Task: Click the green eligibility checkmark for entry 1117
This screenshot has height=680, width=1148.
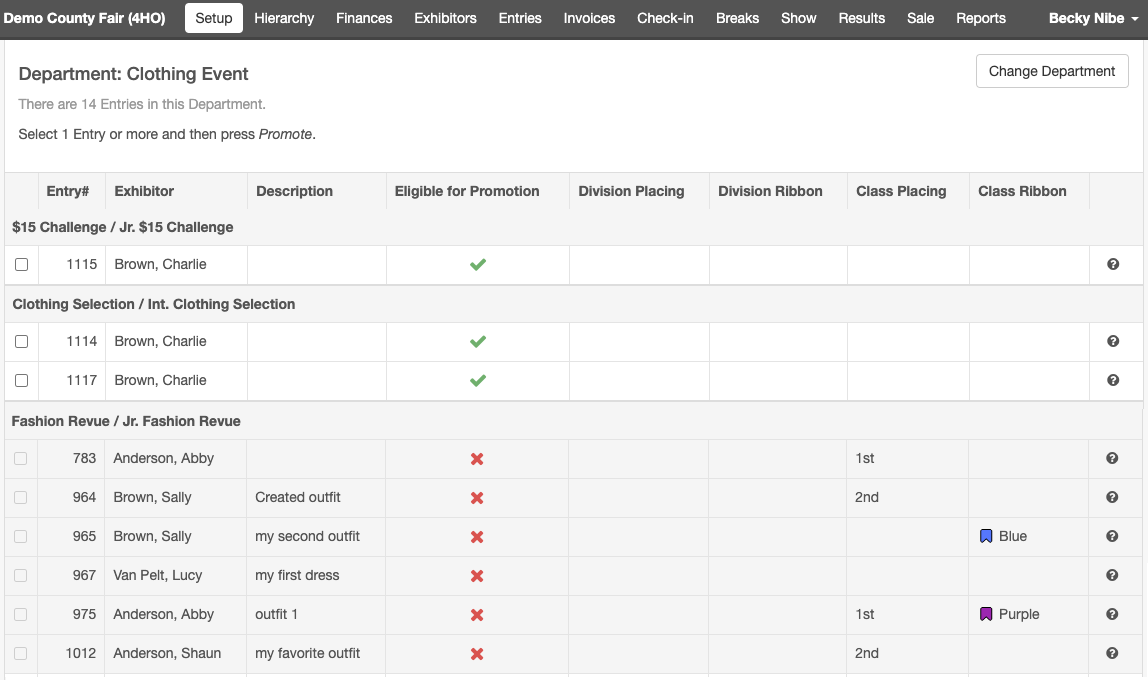Action: (x=478, y=381)
